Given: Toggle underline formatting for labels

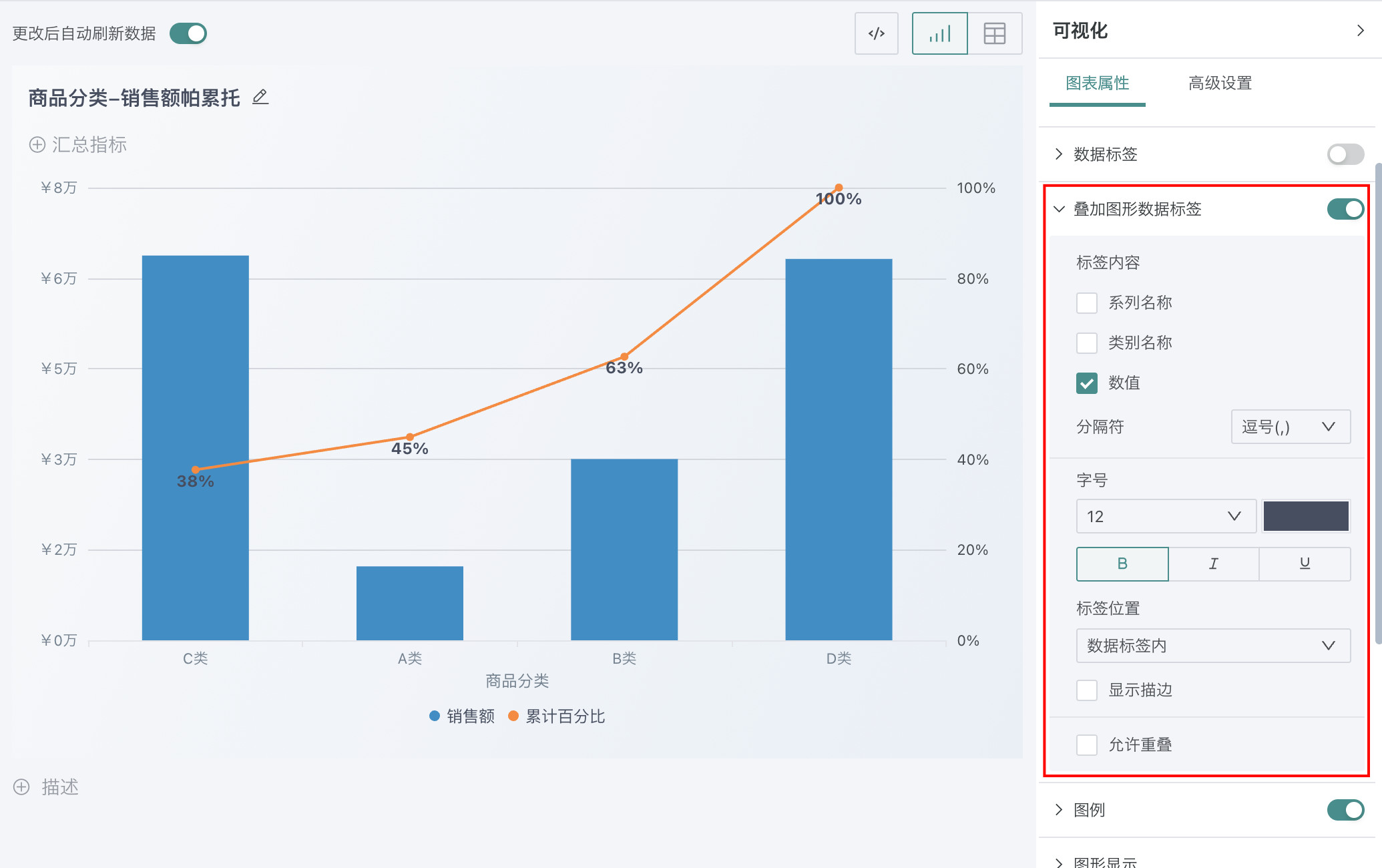Looking at the screenshot, I should coord(1305,564).
